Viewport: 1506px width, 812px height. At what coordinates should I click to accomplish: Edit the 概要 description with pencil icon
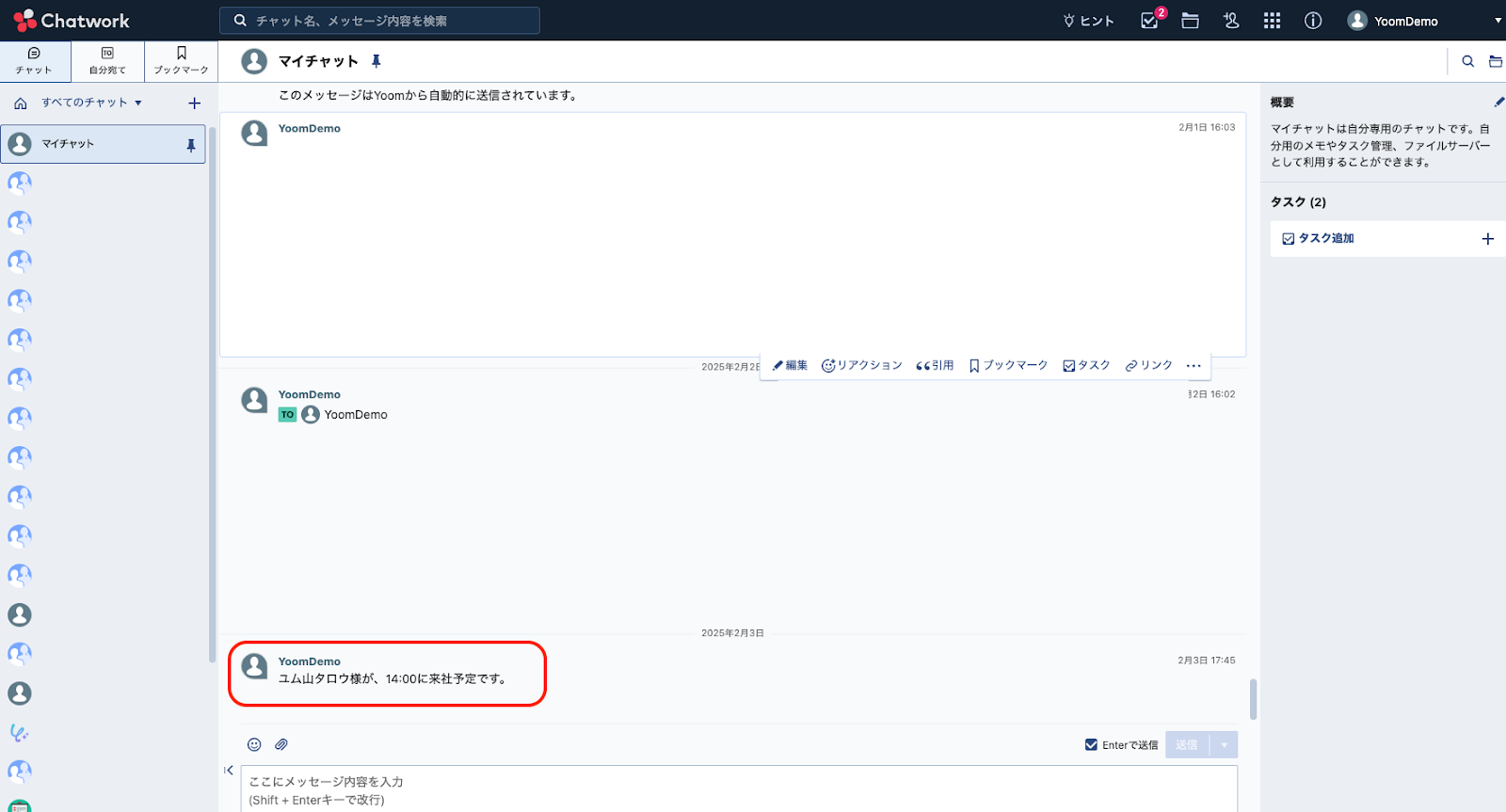[1498, 102]
